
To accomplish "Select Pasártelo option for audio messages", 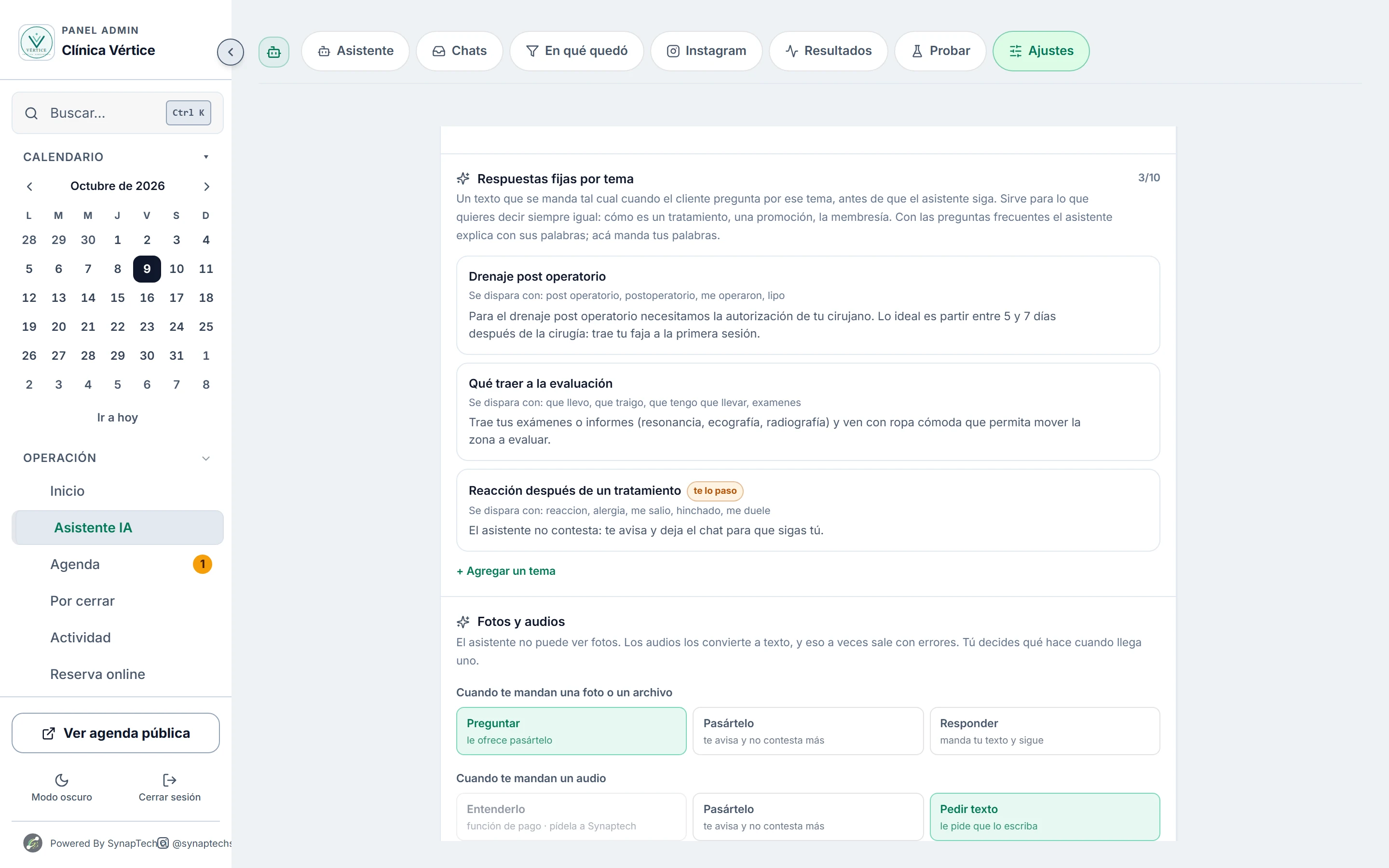I will click(807, 816).
